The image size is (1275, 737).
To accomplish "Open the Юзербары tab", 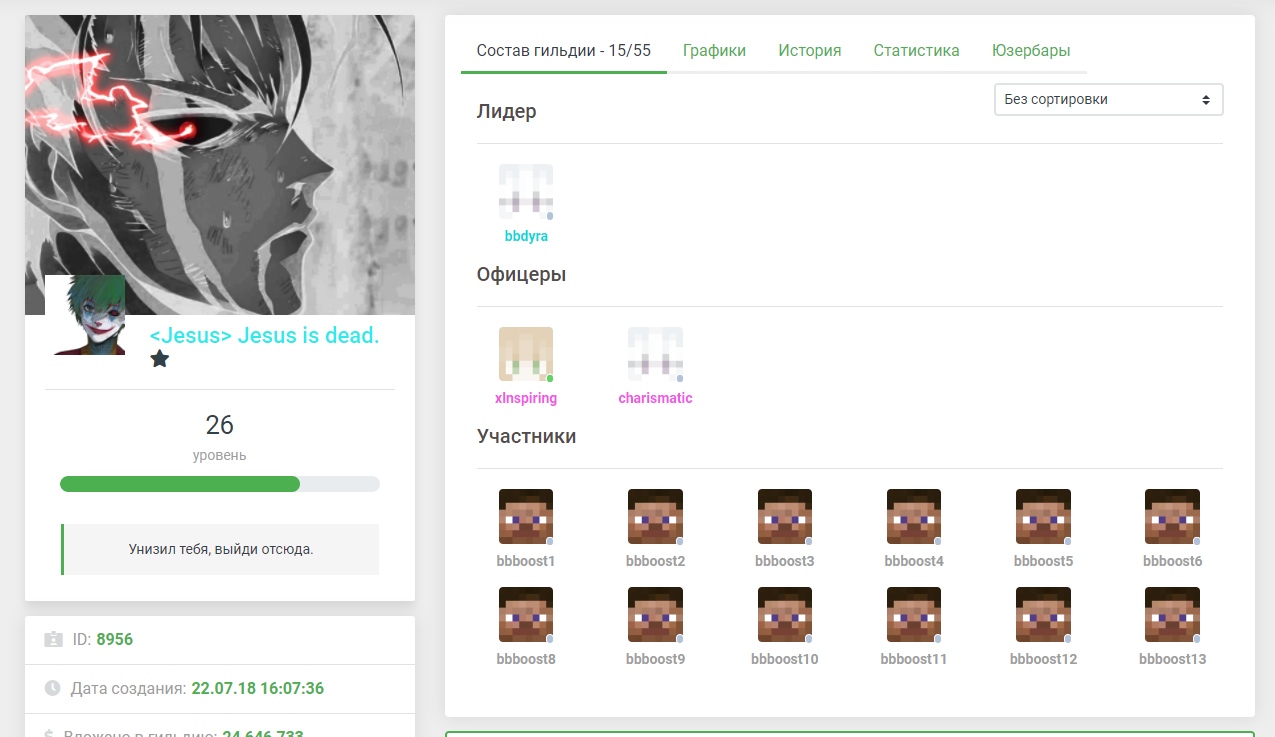I will click(x=1031, y=51).
